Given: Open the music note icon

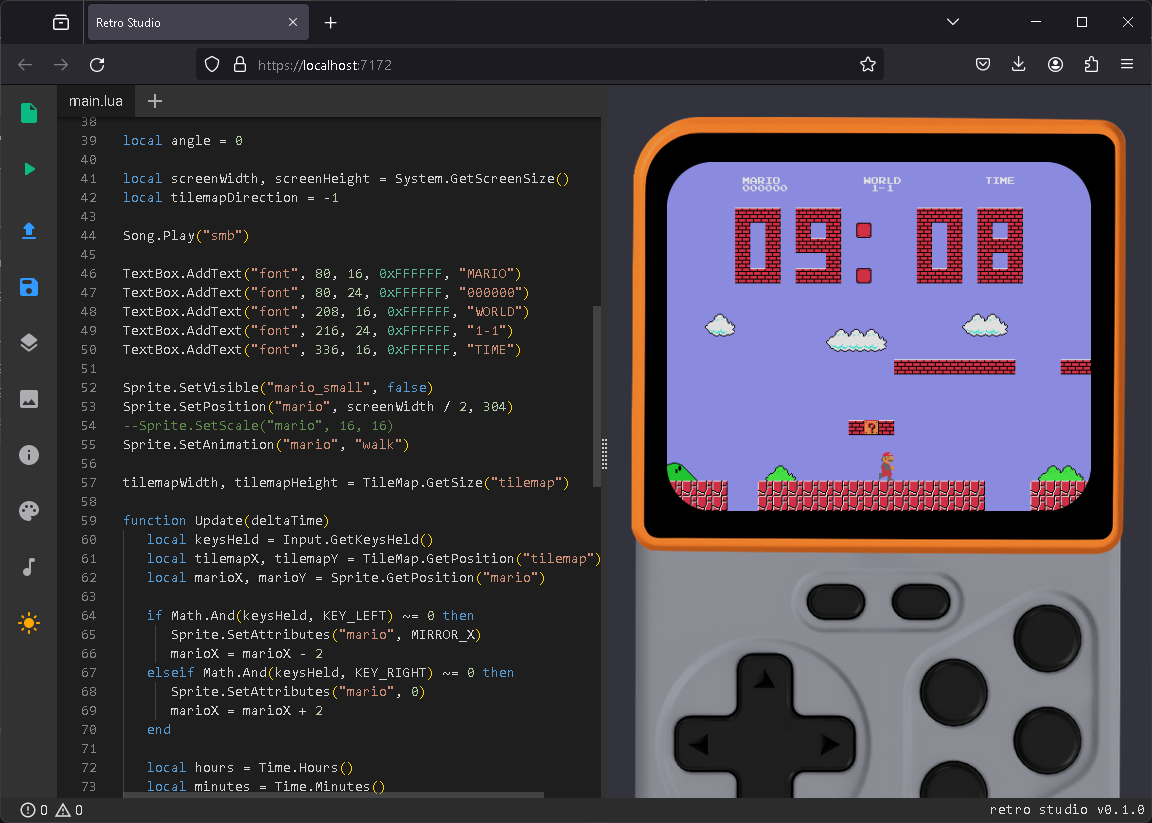Looking at the screenshot, I should click(29, 567).
